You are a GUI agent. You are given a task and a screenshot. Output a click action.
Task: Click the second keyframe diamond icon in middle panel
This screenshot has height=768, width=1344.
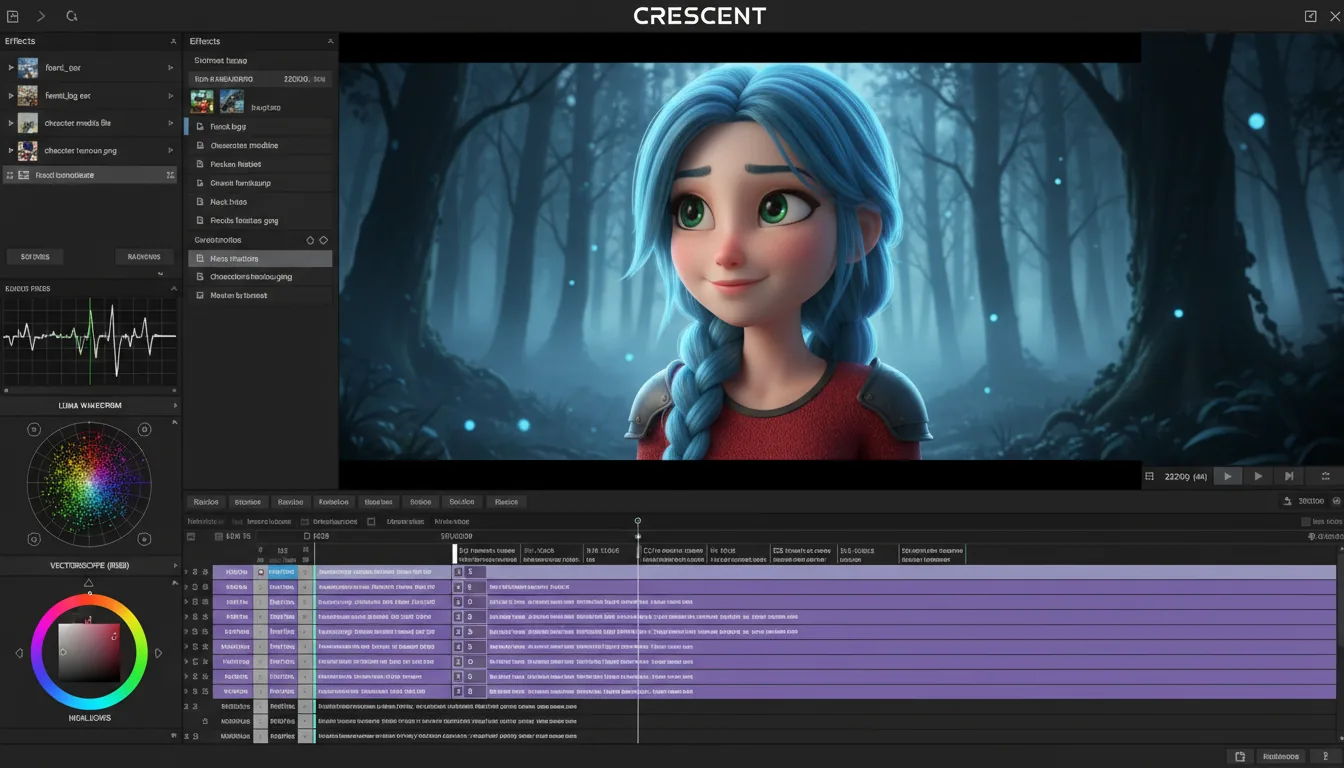pos(323,241)
